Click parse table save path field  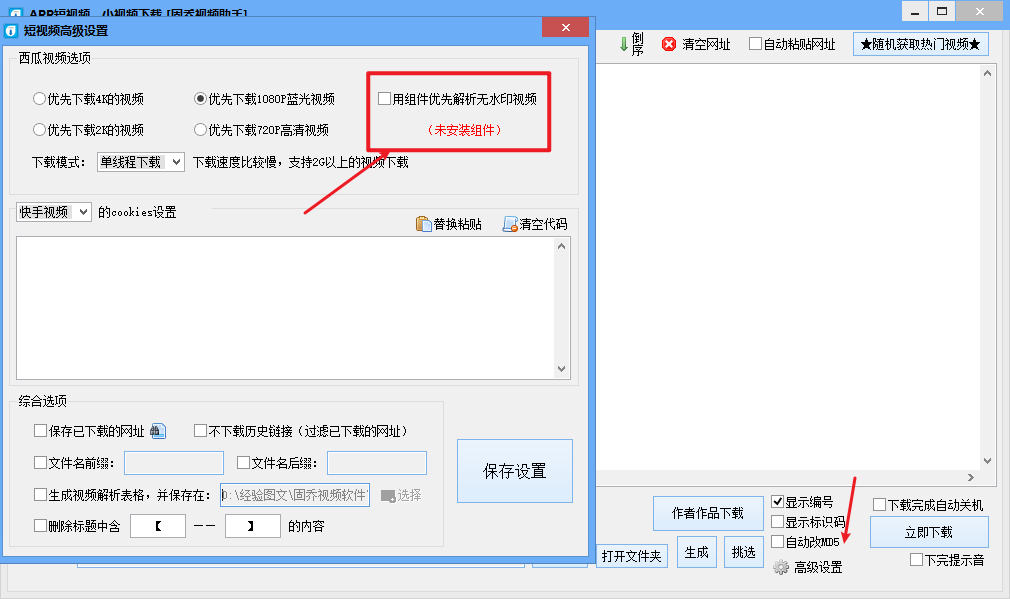click(295, 495)
